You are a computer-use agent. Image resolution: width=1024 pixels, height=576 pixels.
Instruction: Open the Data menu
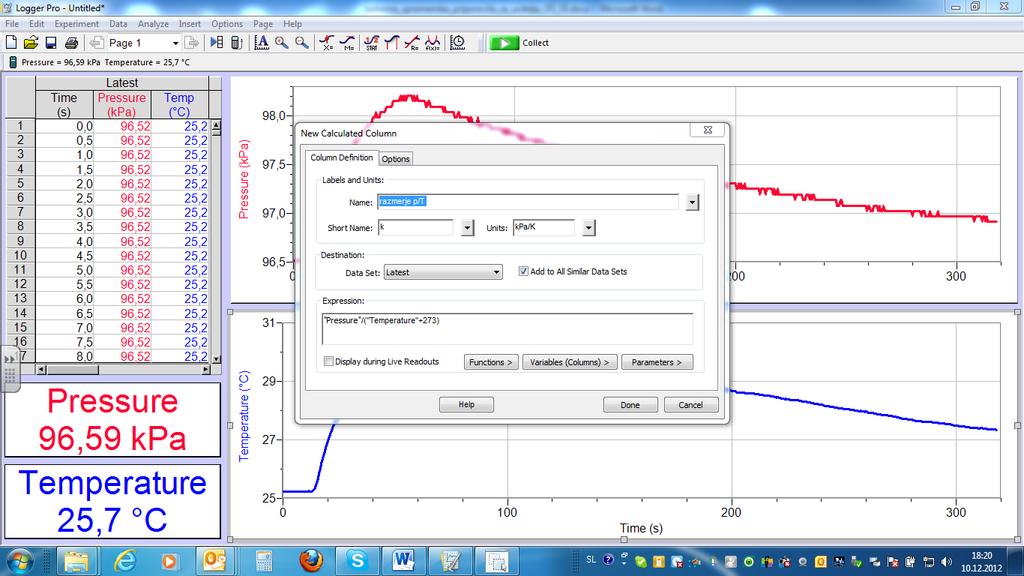coord(118,24)
